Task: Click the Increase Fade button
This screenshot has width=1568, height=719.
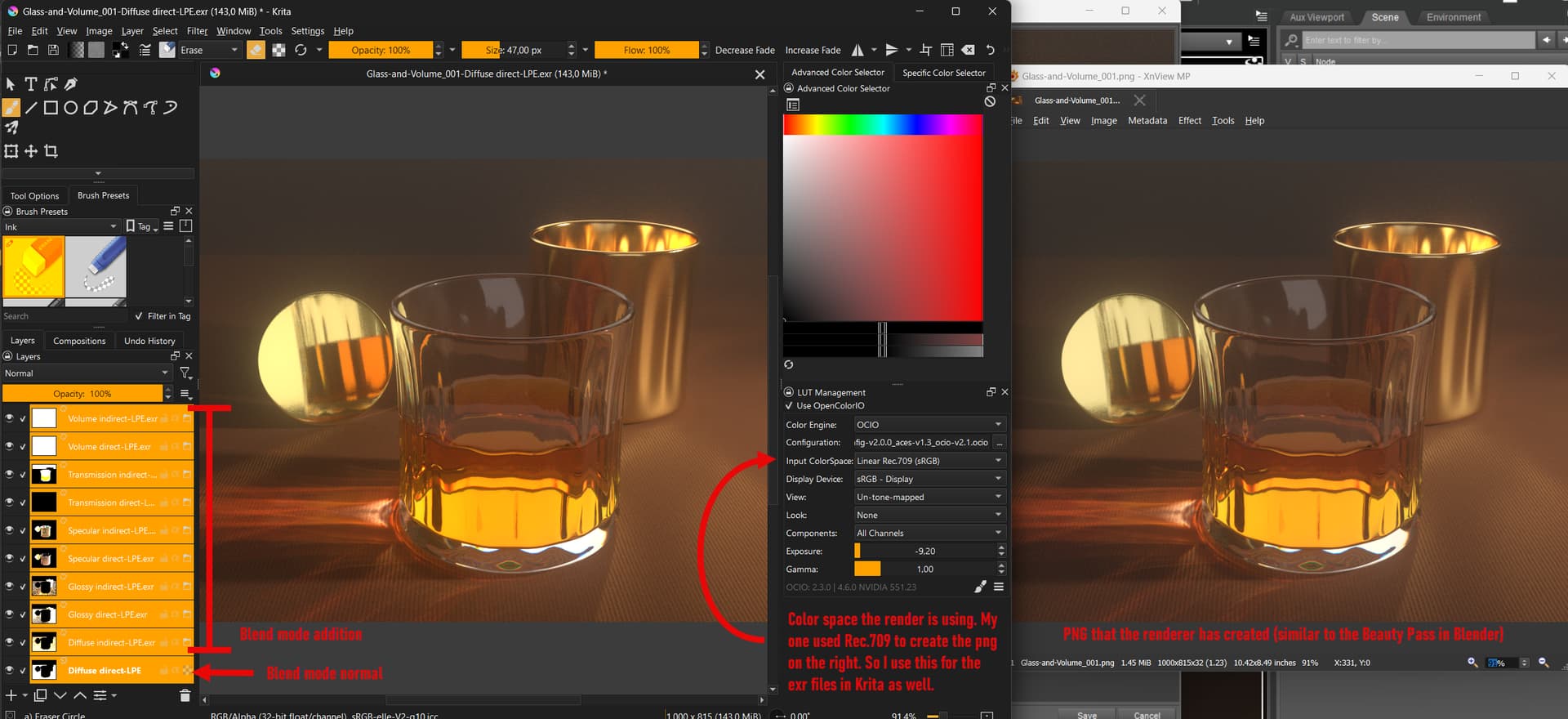Action: (x=813, y=50)
